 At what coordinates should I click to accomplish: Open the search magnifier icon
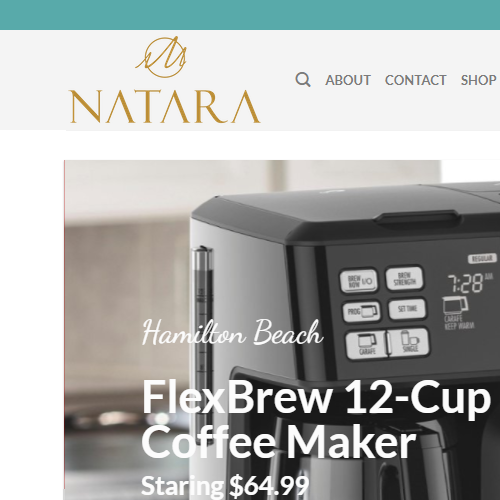click(x=303, y=80)
